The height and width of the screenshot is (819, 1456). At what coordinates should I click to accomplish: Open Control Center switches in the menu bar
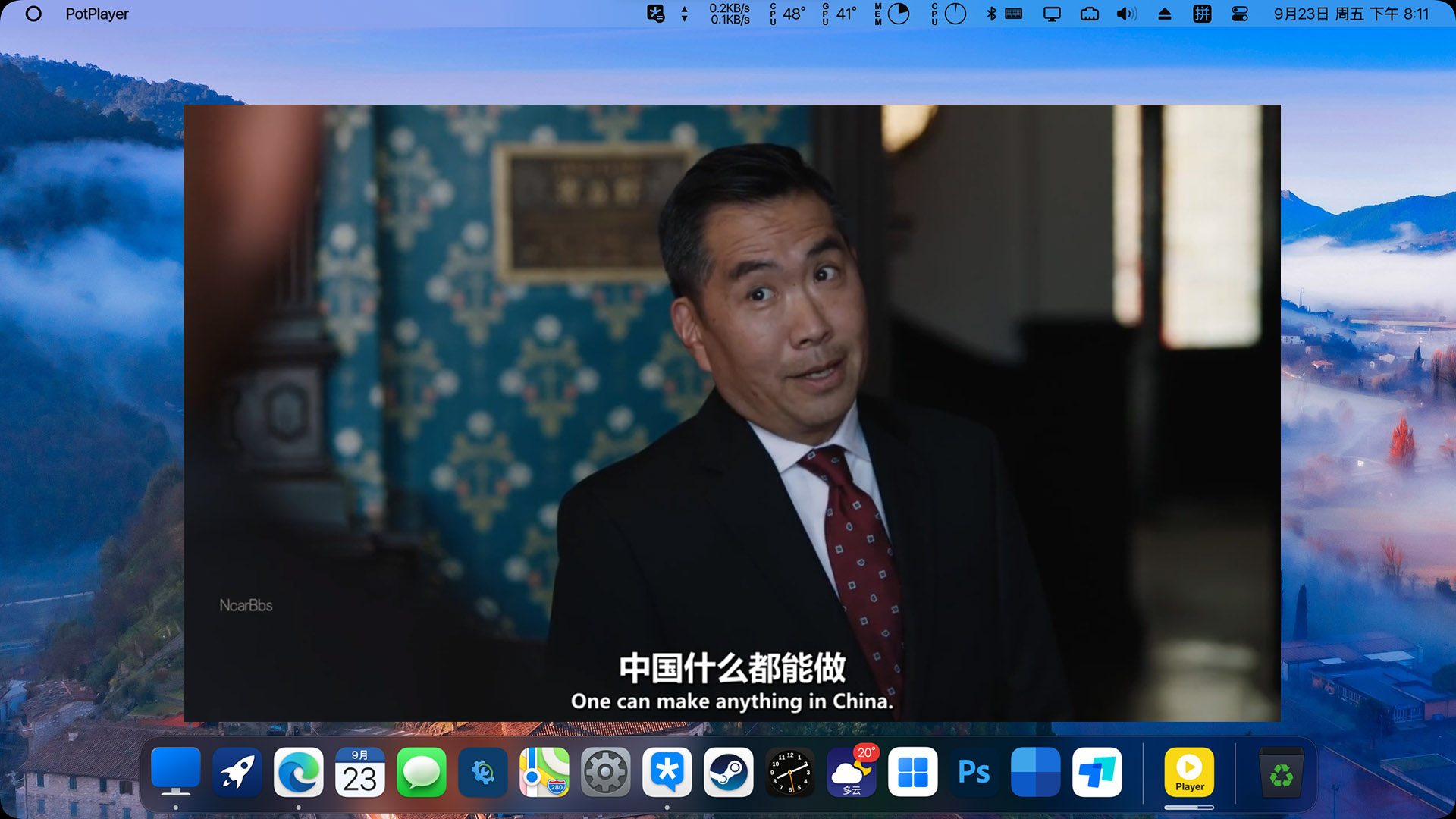click(x=1238, y=14)
